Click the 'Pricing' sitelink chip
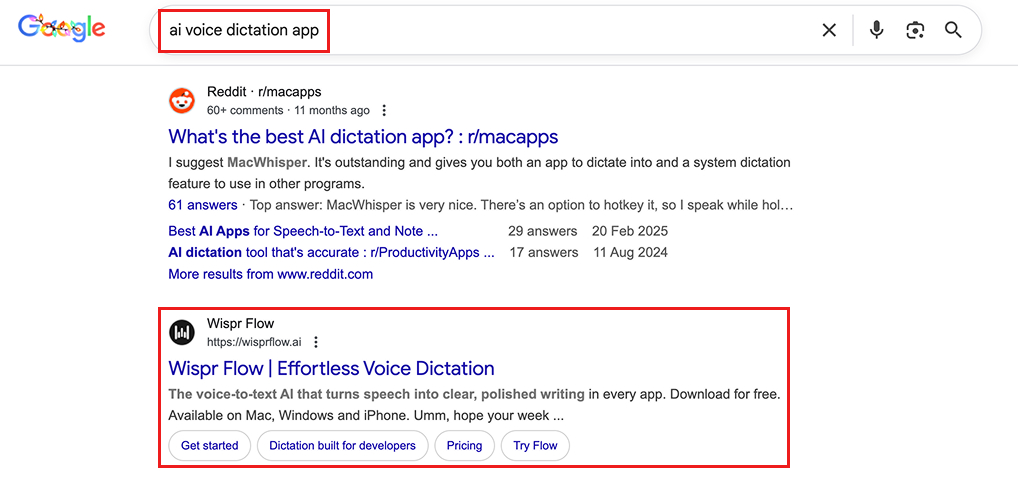This screenshot has width=1018, height=479. coord(464,445)
